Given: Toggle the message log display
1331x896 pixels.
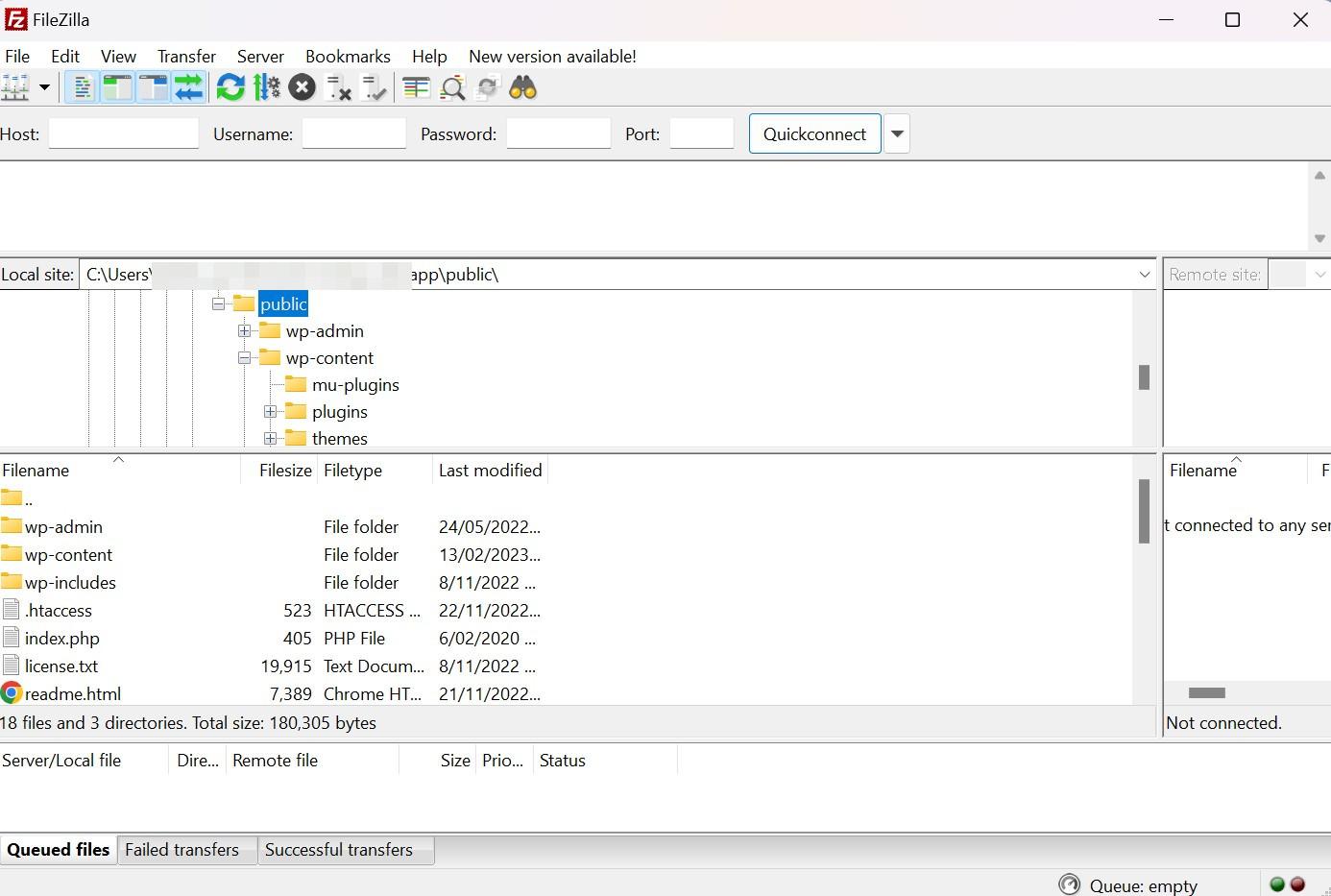Looking at the screenshot, I should (82, 88).
